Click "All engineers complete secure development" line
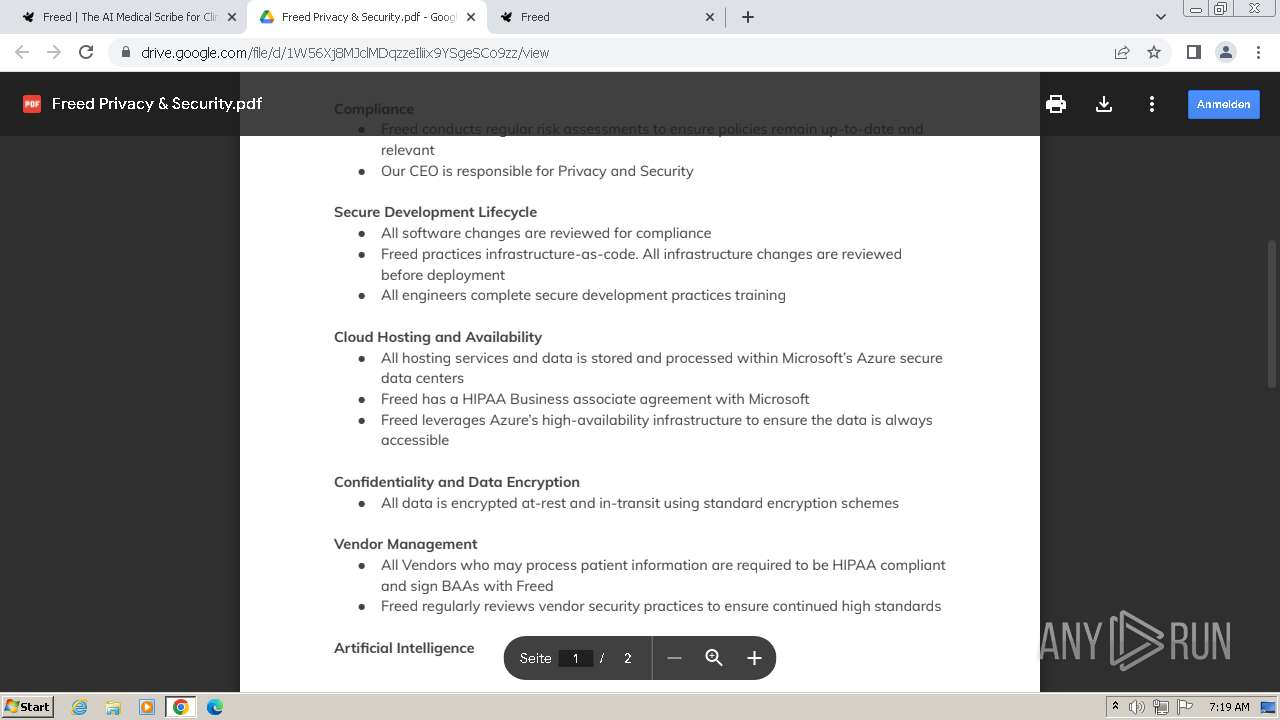1280x720 pixels. [583, 295]
